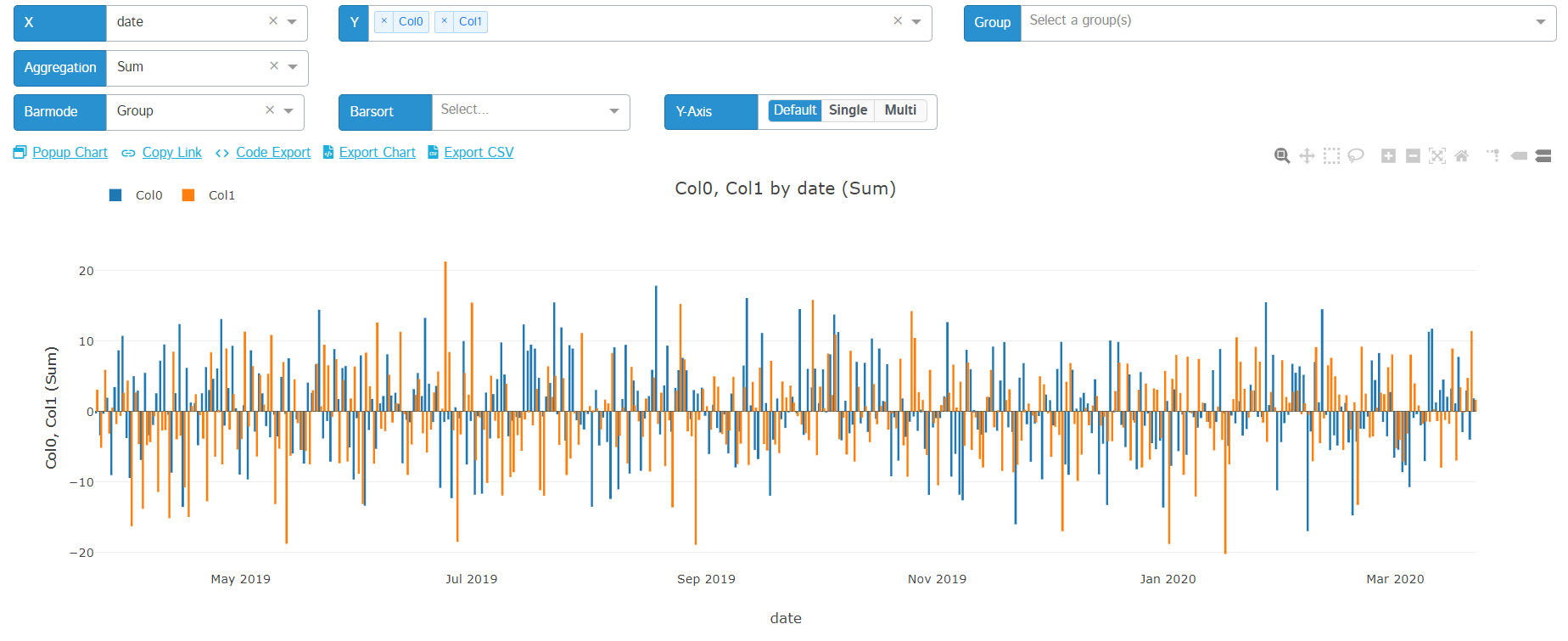Toggle spike lines icon

pyautogui.click(x=1492, y=155)
